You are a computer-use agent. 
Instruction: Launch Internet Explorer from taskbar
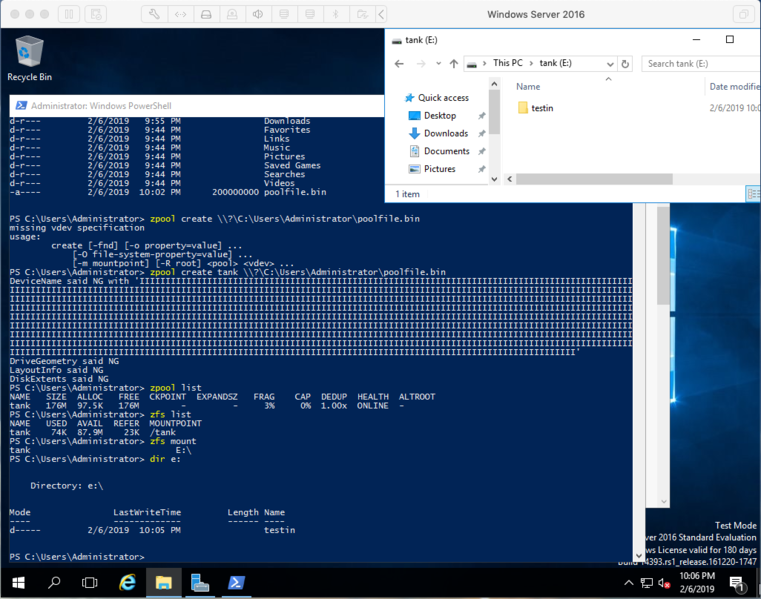tap(128, 582)
